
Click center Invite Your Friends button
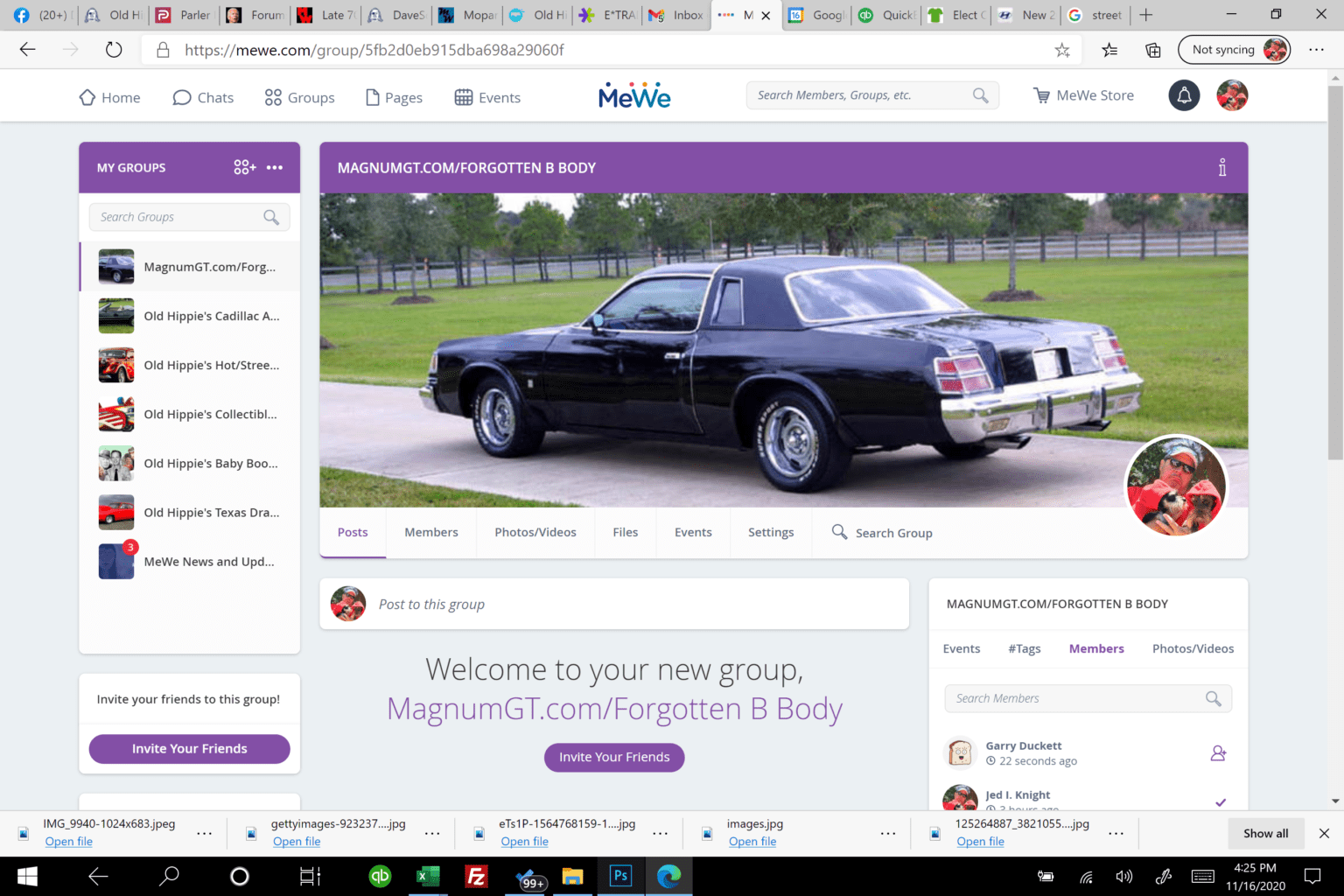point(614,757)
